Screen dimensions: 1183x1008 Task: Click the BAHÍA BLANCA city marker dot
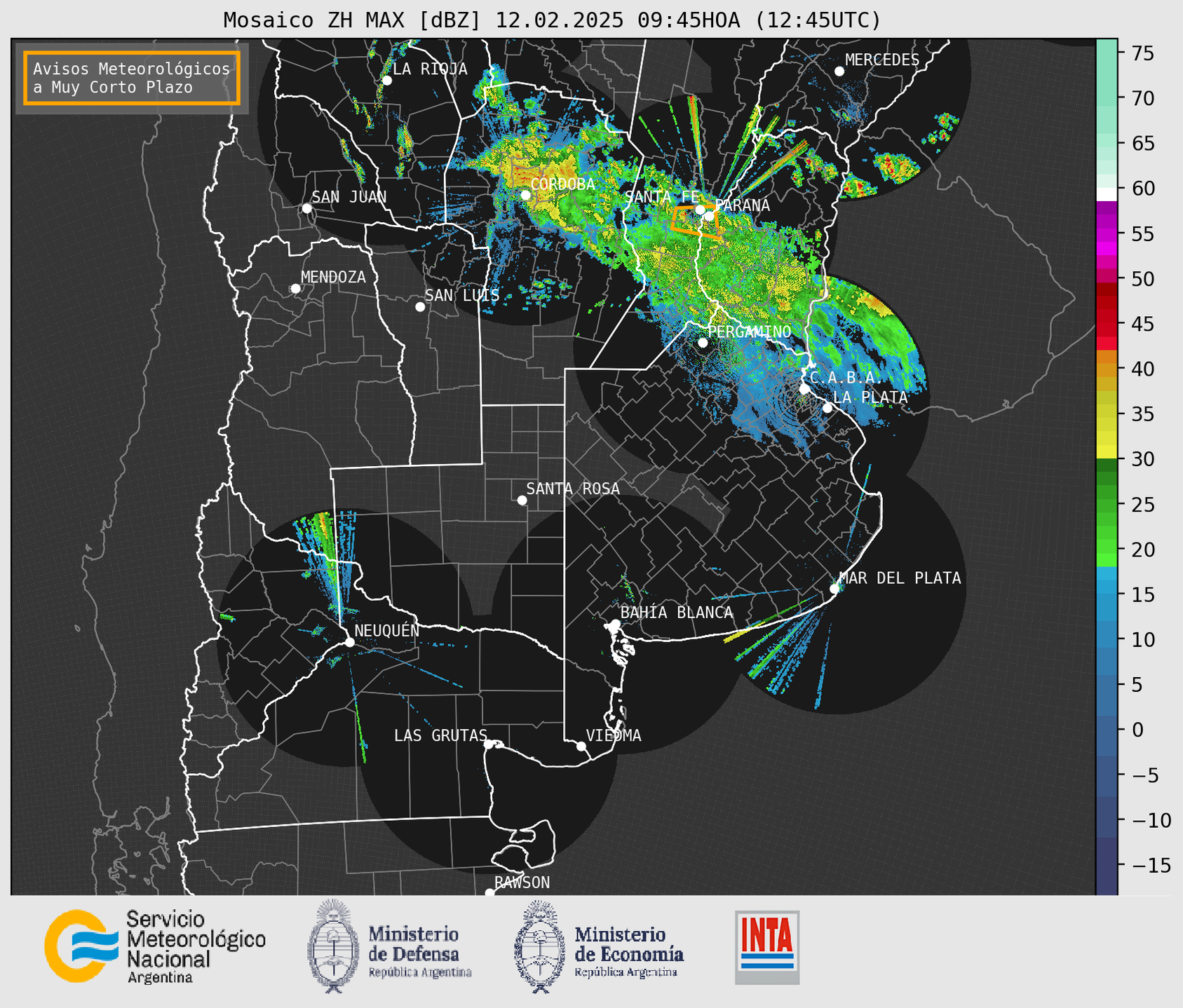[x=615, y=624]
